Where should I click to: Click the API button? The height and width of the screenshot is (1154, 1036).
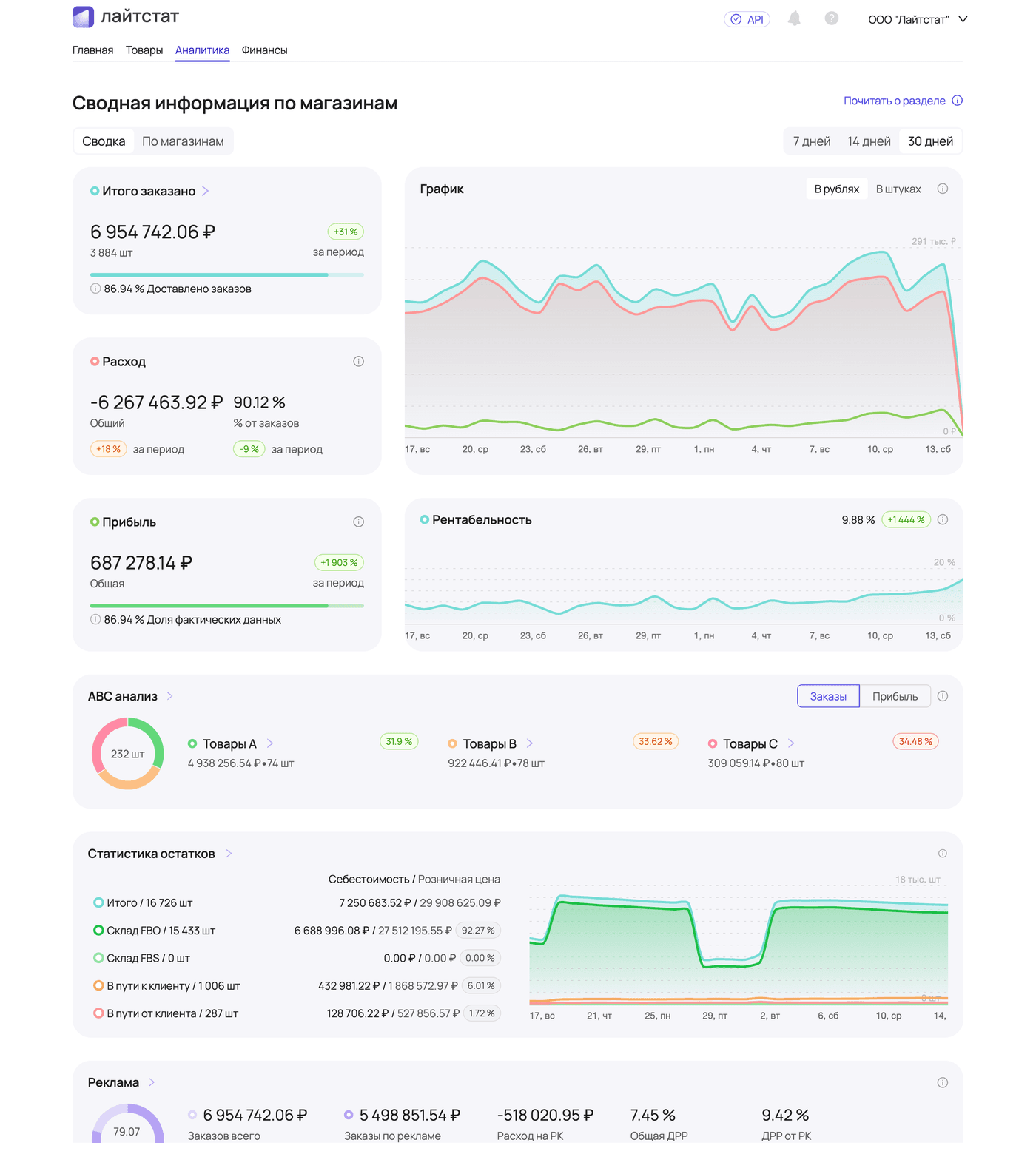click(x=747, y=19)
